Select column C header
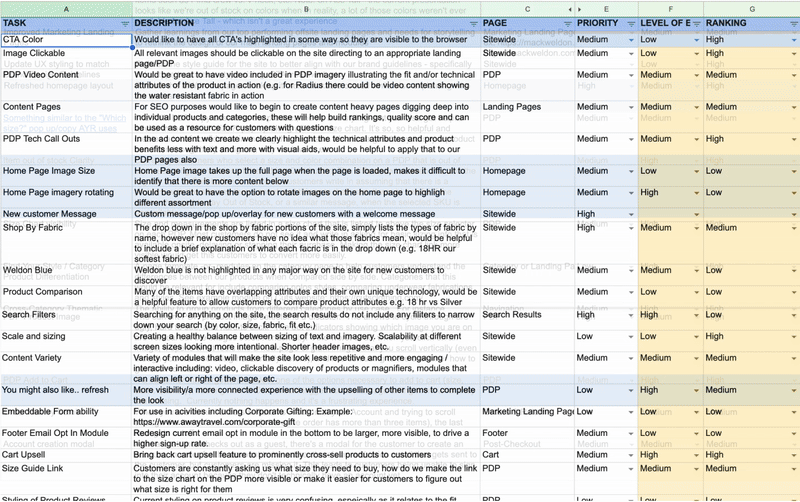The width and height of the screenshot is (800, 502). 527,9
